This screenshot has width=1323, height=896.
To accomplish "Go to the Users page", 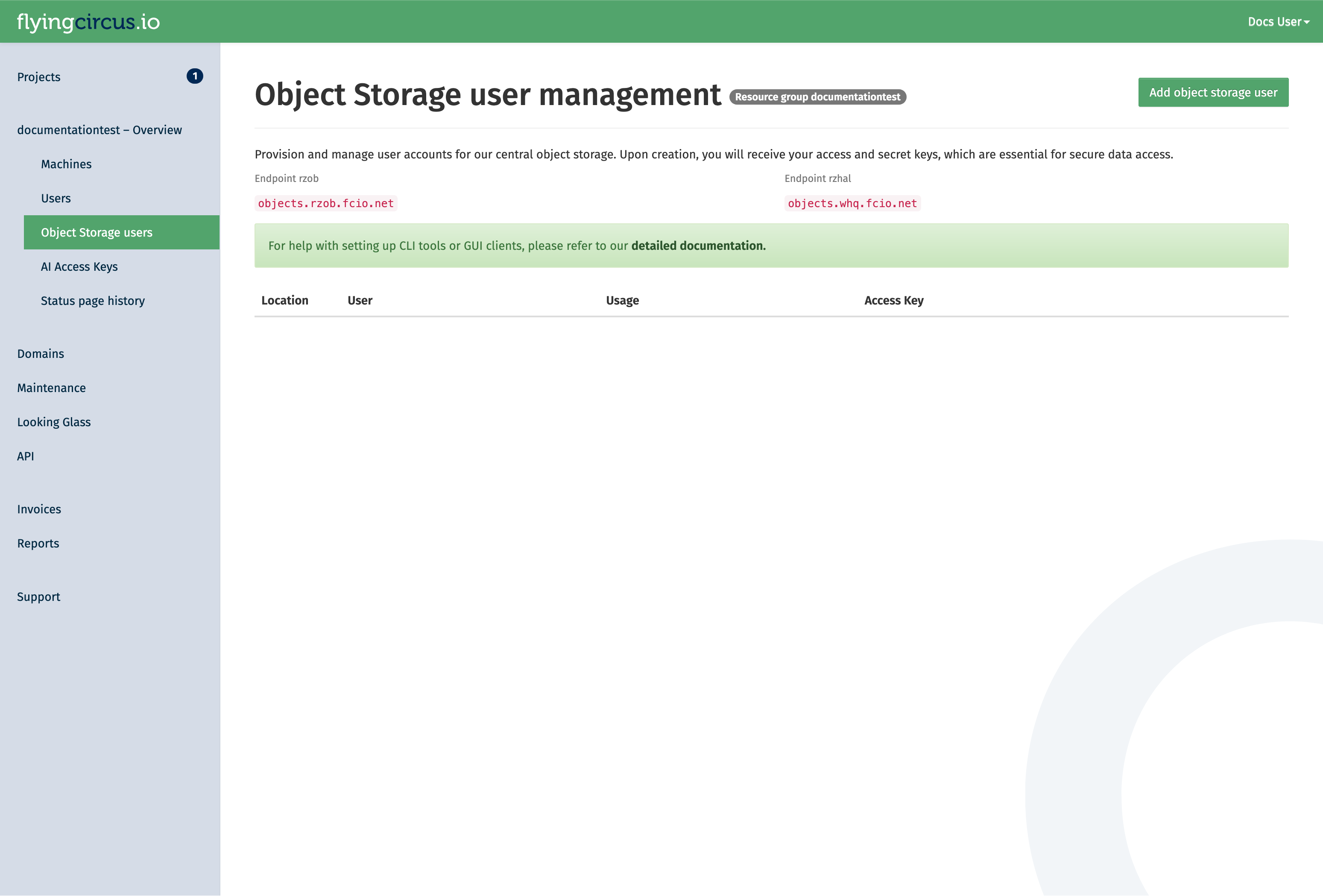I will 56,198.
